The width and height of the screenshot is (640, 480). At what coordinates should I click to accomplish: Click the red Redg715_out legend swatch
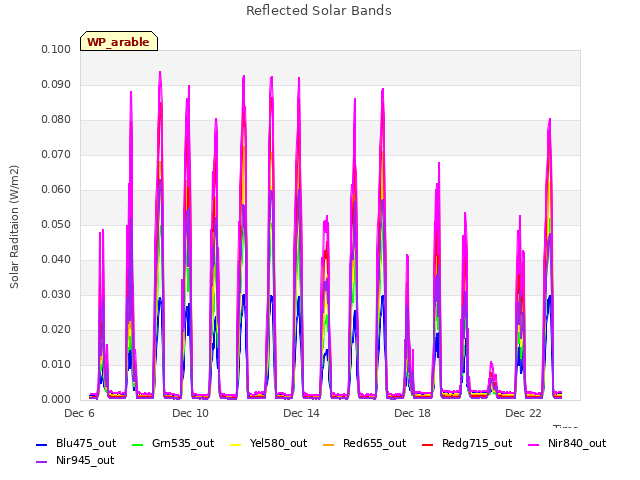[x=427, y=445]
